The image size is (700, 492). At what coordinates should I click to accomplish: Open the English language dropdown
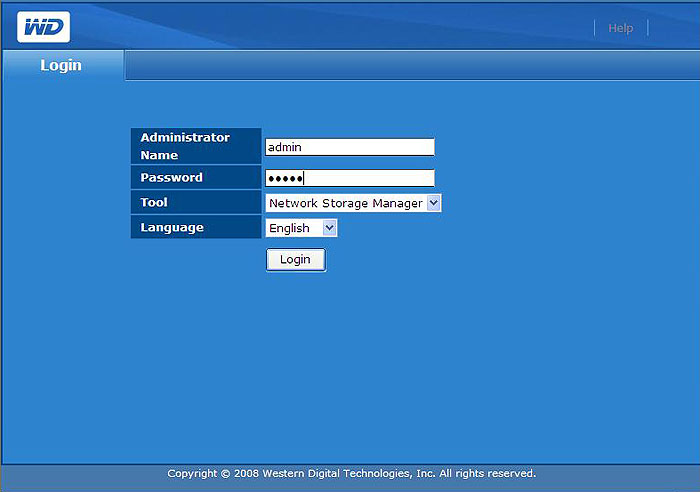[x=301, y=228]
